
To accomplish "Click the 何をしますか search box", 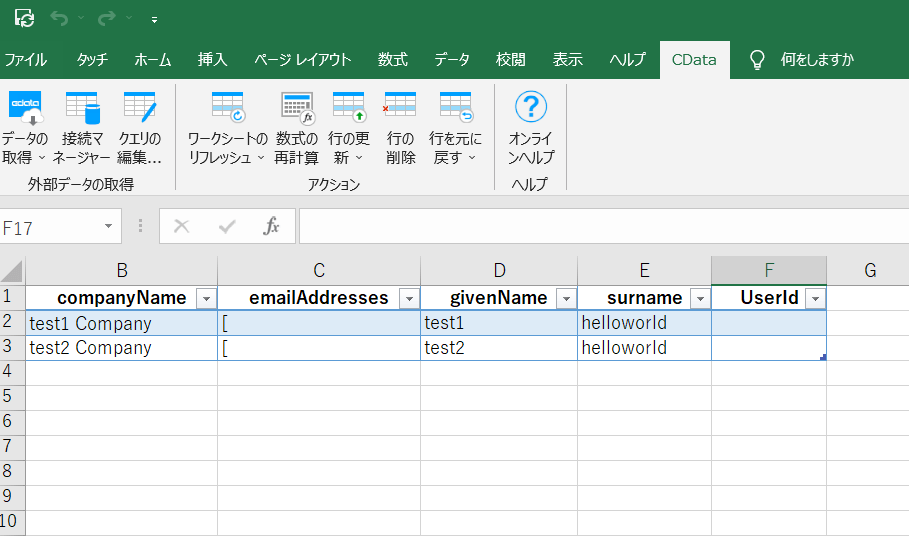I will pos(816,59).
